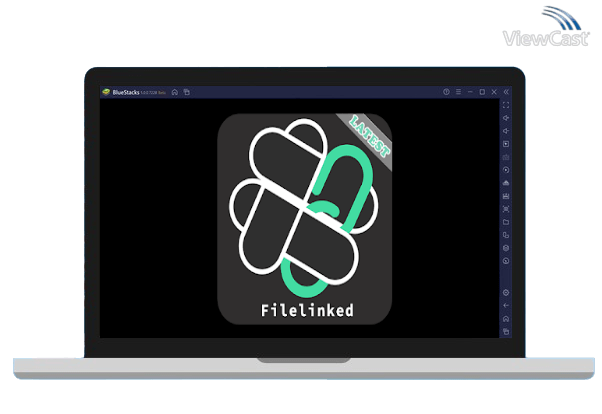Viewport: 602px width, 414px height.
Task: Click the install APK icon in sidebar
Action: click(506, 196)
